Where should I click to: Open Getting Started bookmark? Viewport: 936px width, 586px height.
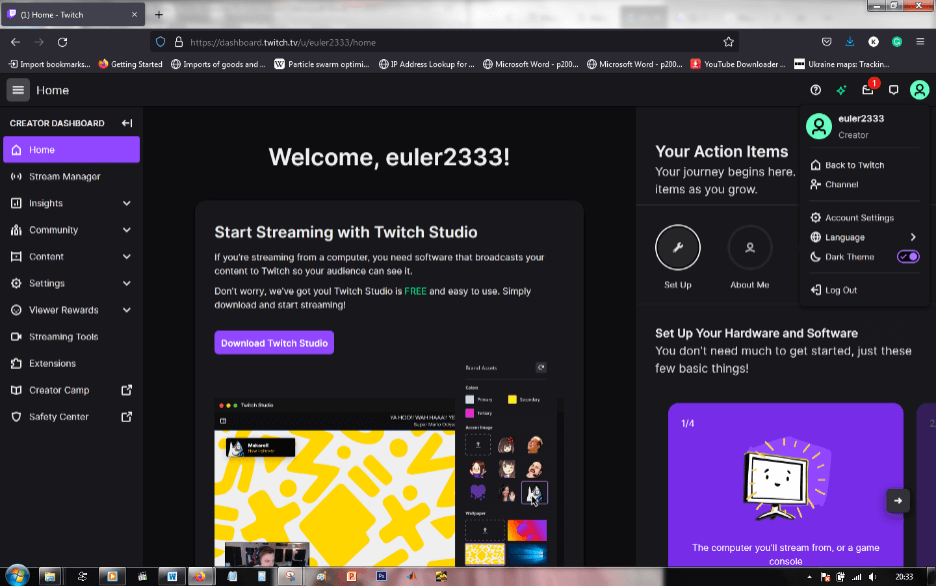[x=130, y=64]
